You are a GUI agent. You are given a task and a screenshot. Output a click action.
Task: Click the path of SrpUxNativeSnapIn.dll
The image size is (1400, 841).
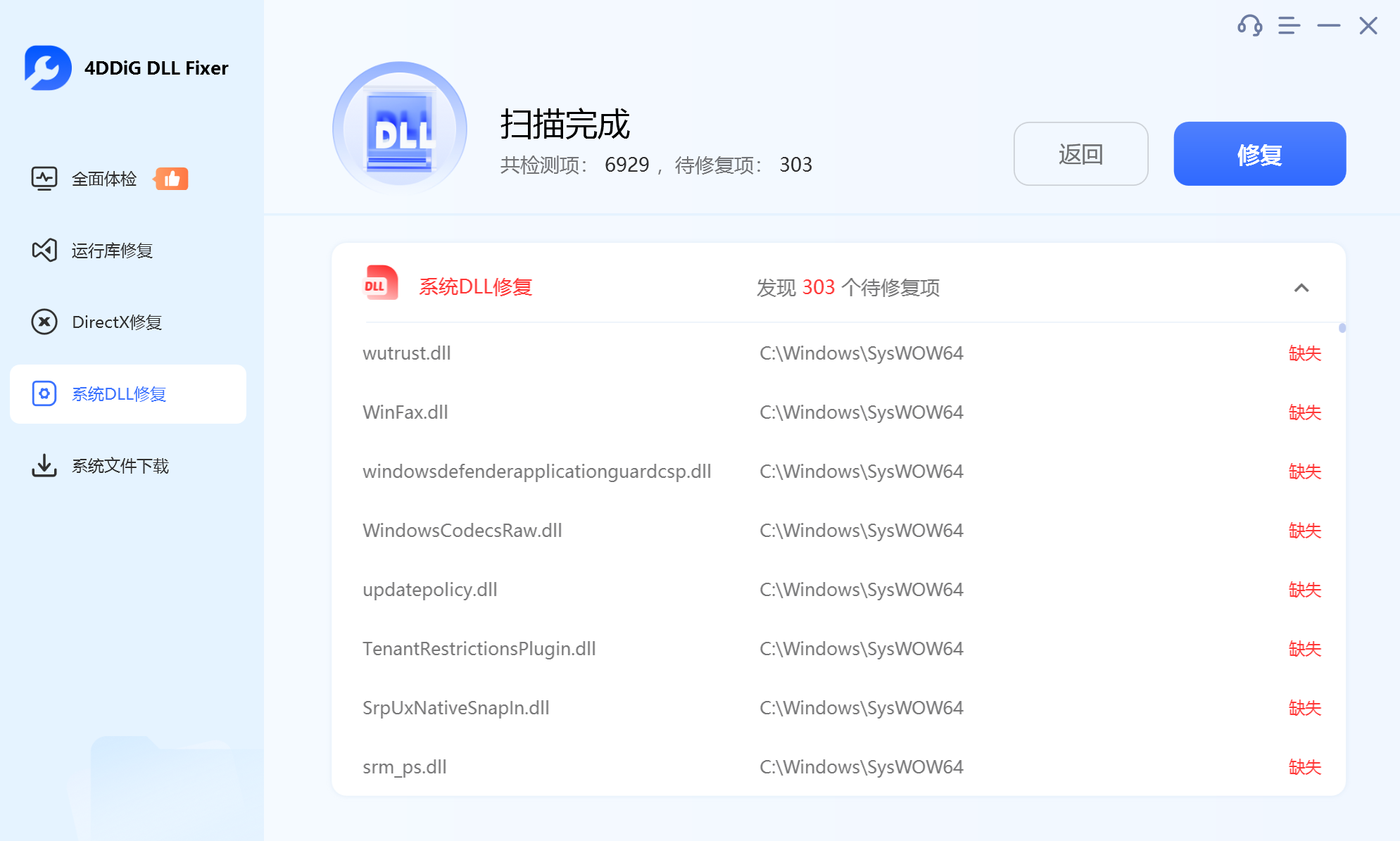pos(861,708)
